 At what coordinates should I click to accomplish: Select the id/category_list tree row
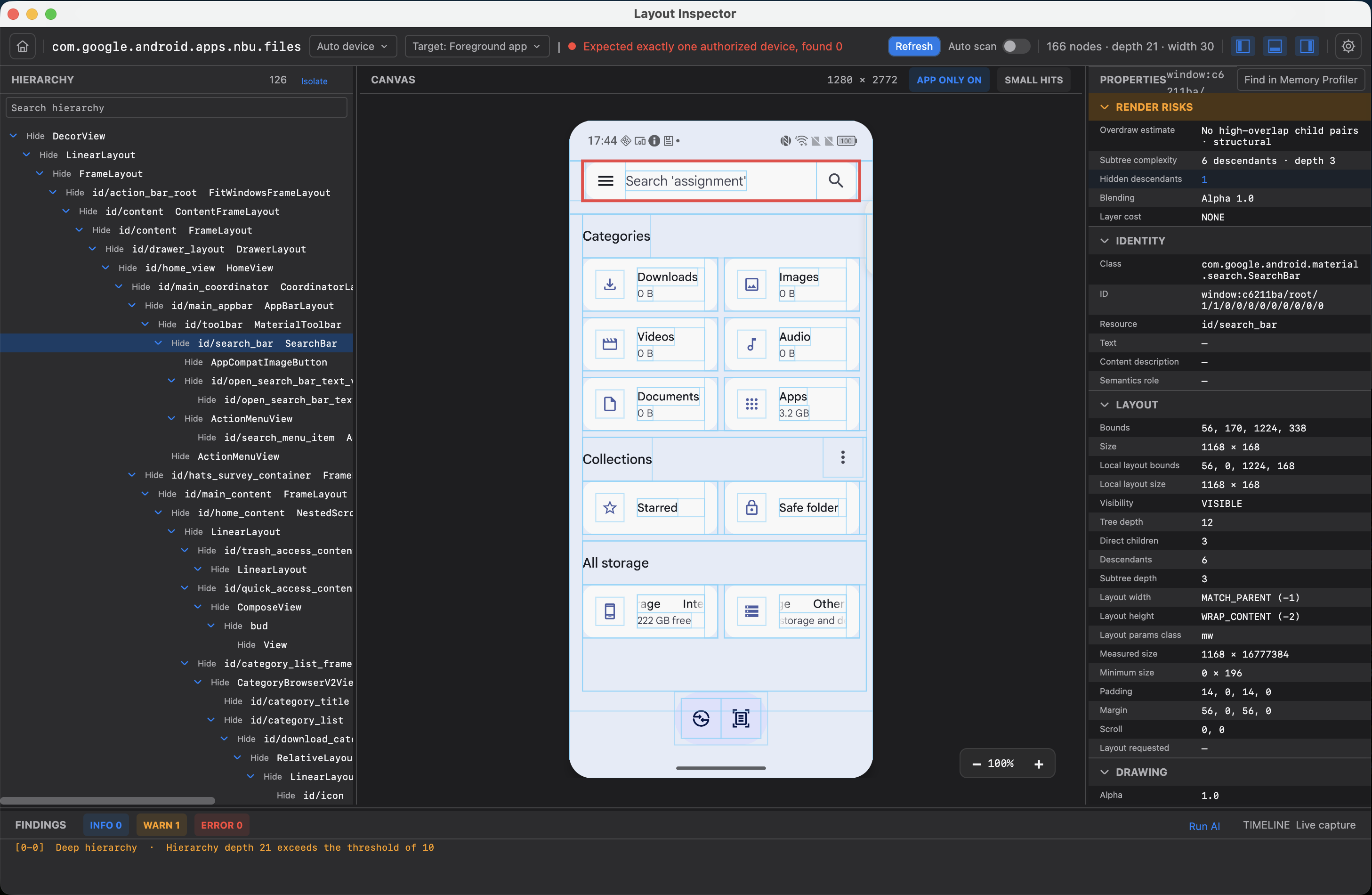pyautogui.click(x=177, y=720)
